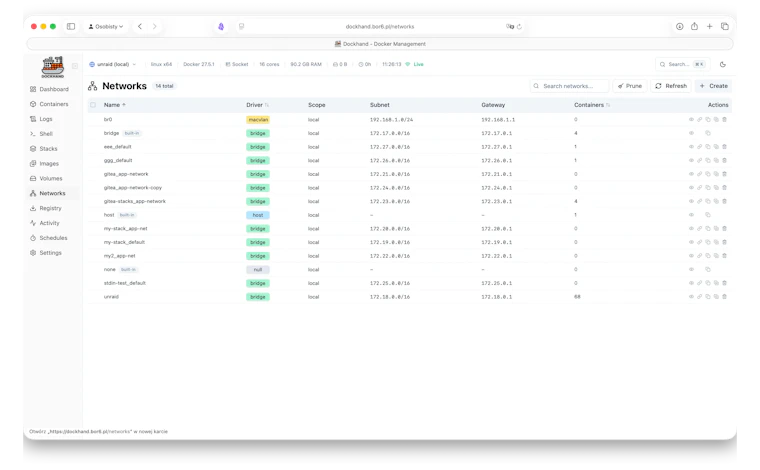Inspect the host network via its eye icon
This screenshot has height=470, width=760.
(691, 215)
